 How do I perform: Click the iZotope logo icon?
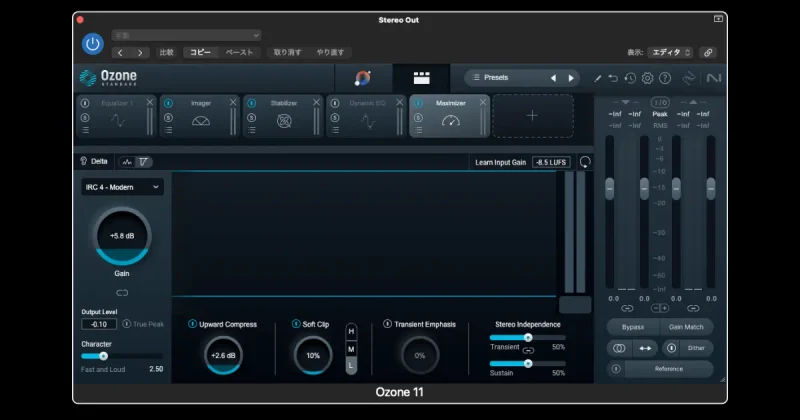(x=689, y=78)
